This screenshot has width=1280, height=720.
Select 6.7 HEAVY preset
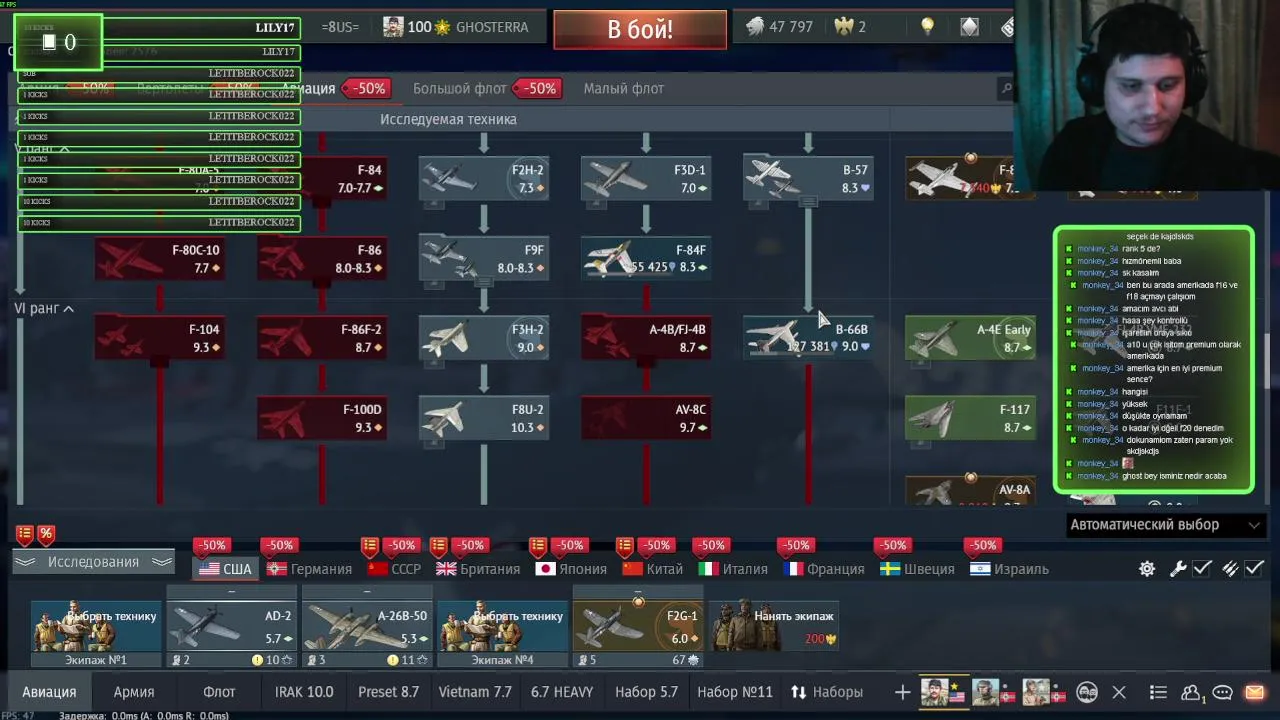[562, 692]
